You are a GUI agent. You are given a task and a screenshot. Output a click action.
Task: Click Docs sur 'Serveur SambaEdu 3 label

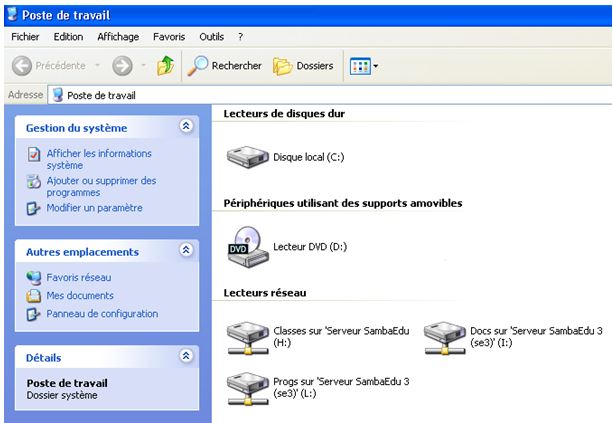pyautogui.click(x=536, y=337)
